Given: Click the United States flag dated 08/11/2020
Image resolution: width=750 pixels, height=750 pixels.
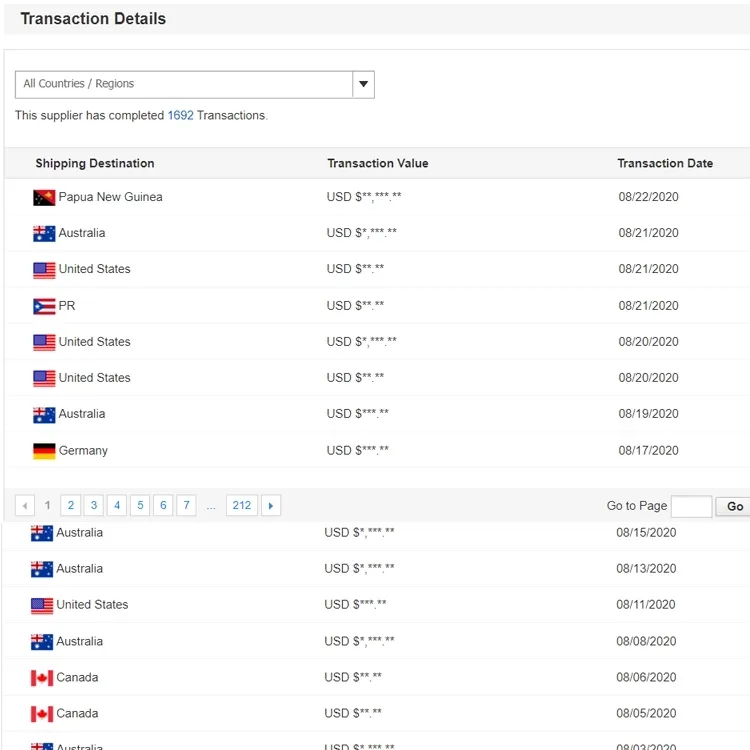Looking at the screenshot, I should 42,605.
